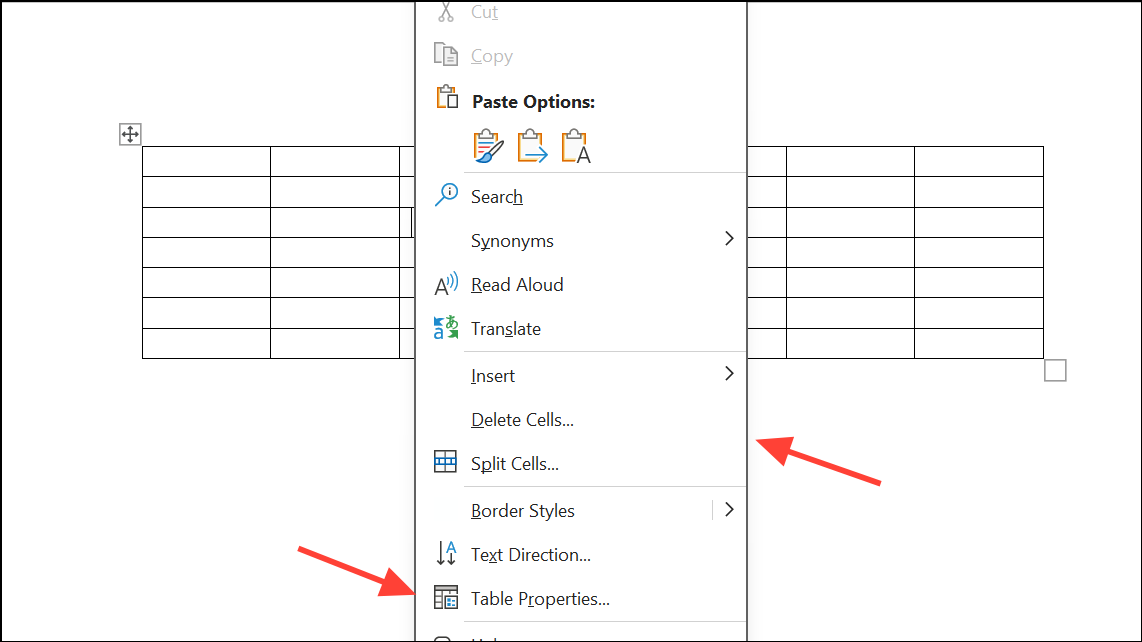Image resolution: width=1142 pixels, height=642 pixels.
Task: Select the Text Direction arrows icon
Action: 446,553
